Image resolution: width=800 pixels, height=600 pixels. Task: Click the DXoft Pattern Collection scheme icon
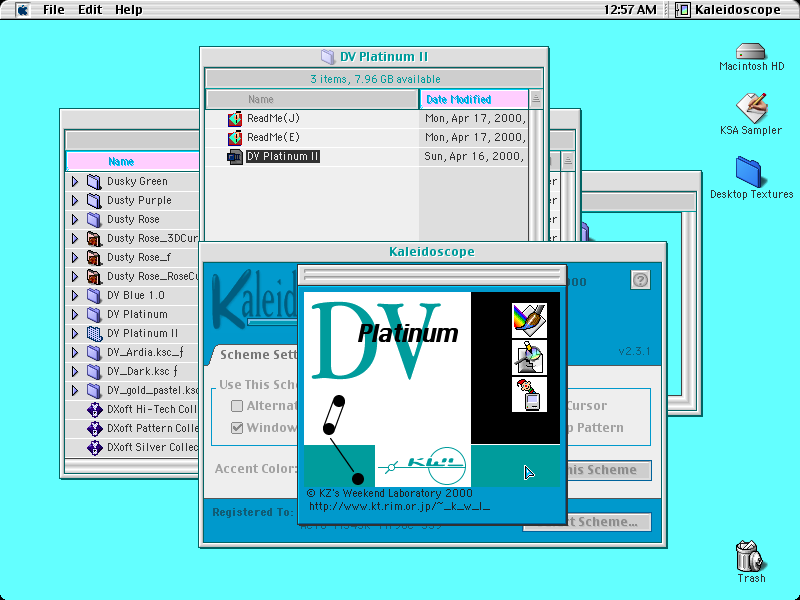[94, 429]
